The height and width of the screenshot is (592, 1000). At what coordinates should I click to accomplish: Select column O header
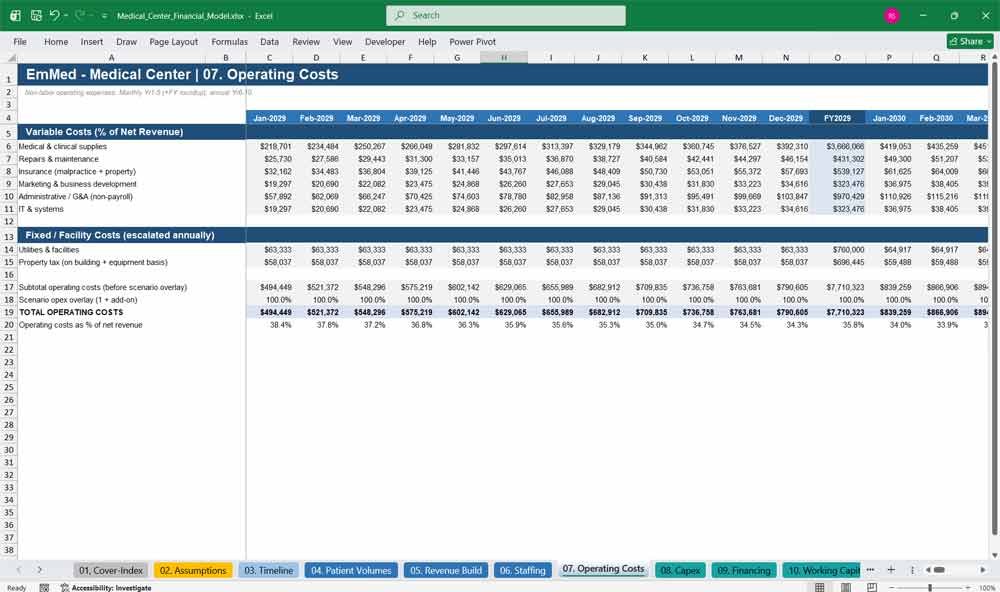click(x=837, y=58)
